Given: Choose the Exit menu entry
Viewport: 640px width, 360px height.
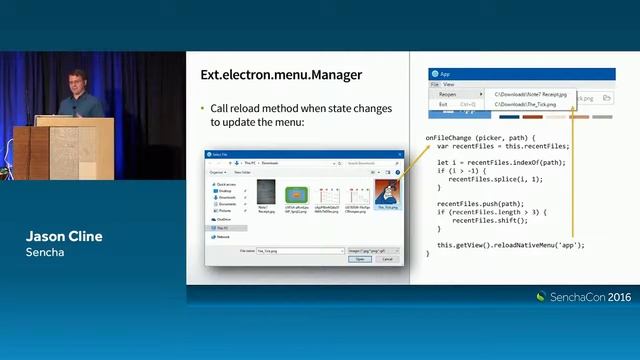Looking at the screenshot, I should coord(456,104).
